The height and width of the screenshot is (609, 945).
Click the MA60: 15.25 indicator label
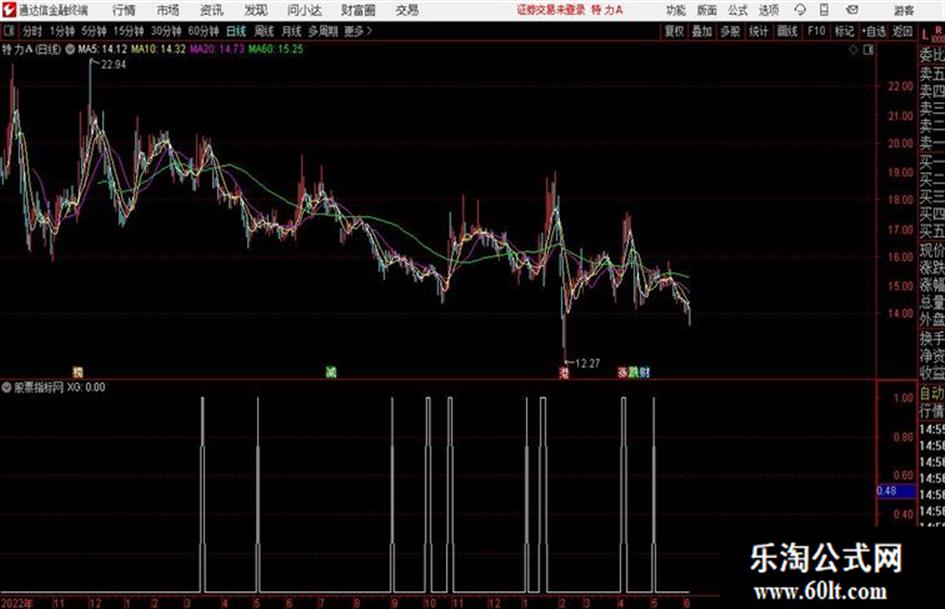point(275,49)
